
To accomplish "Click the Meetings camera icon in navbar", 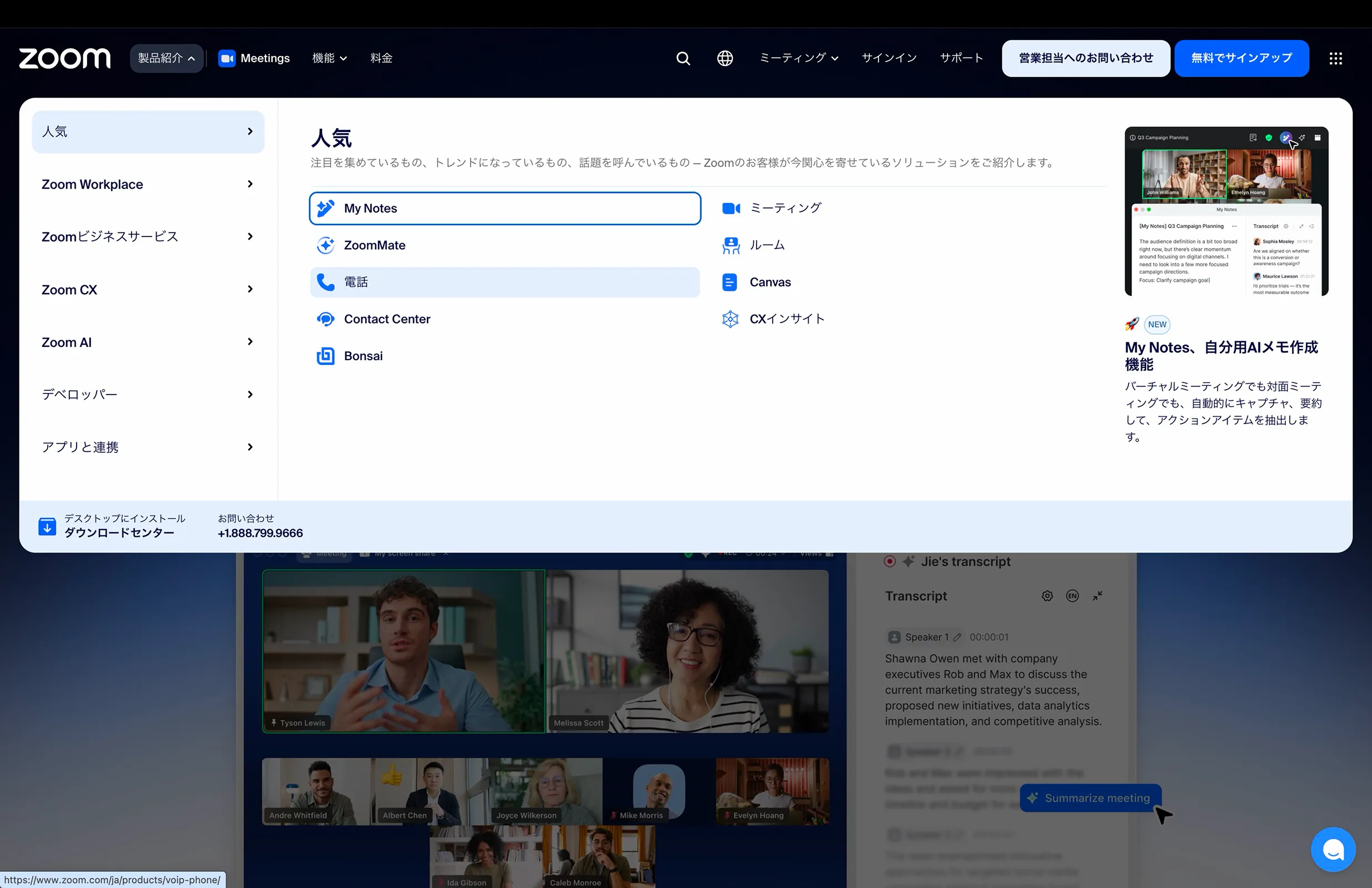I will tap(226, 58).
